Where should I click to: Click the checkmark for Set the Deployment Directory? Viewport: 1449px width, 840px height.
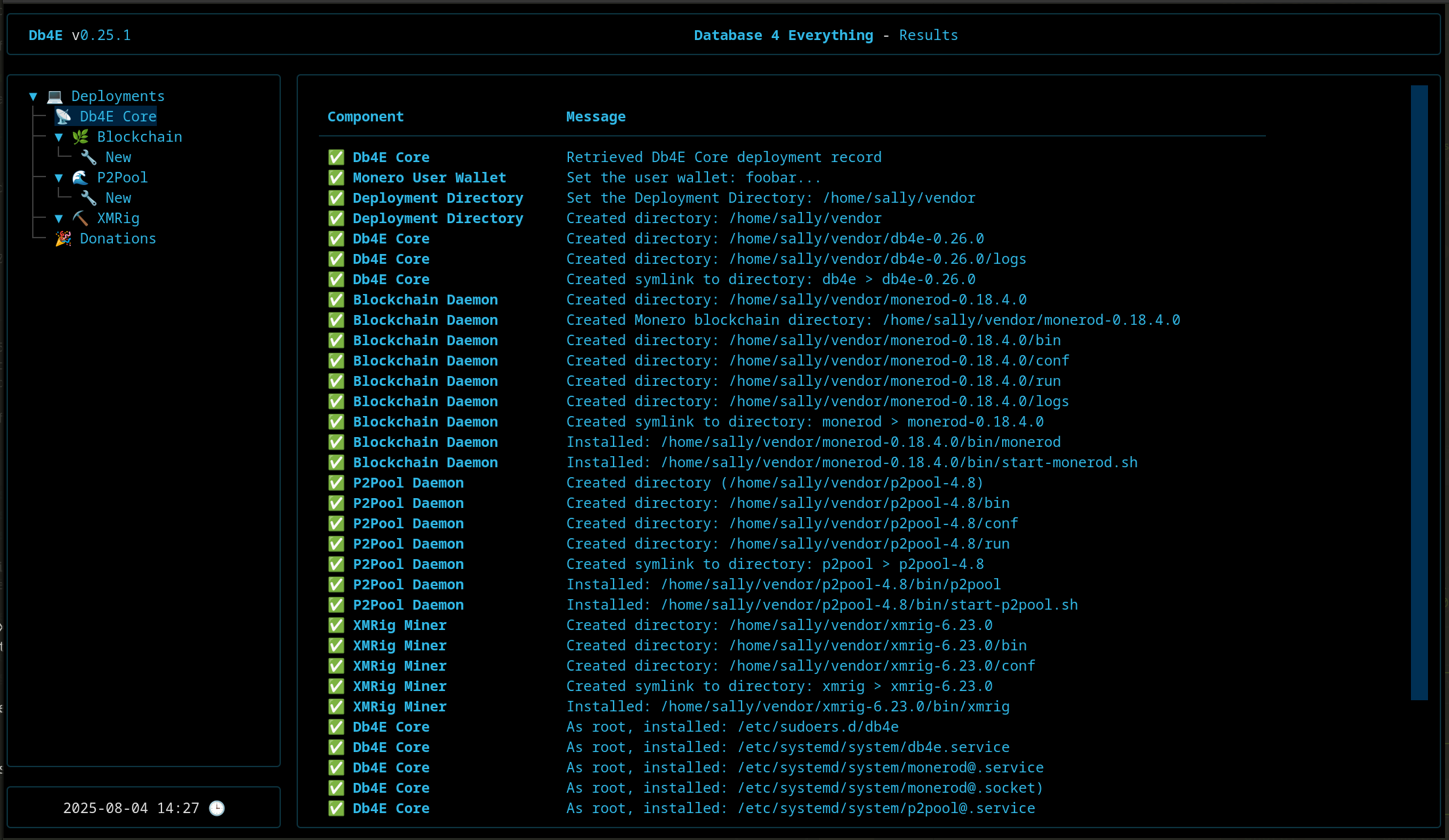click(x=336, y=198)
